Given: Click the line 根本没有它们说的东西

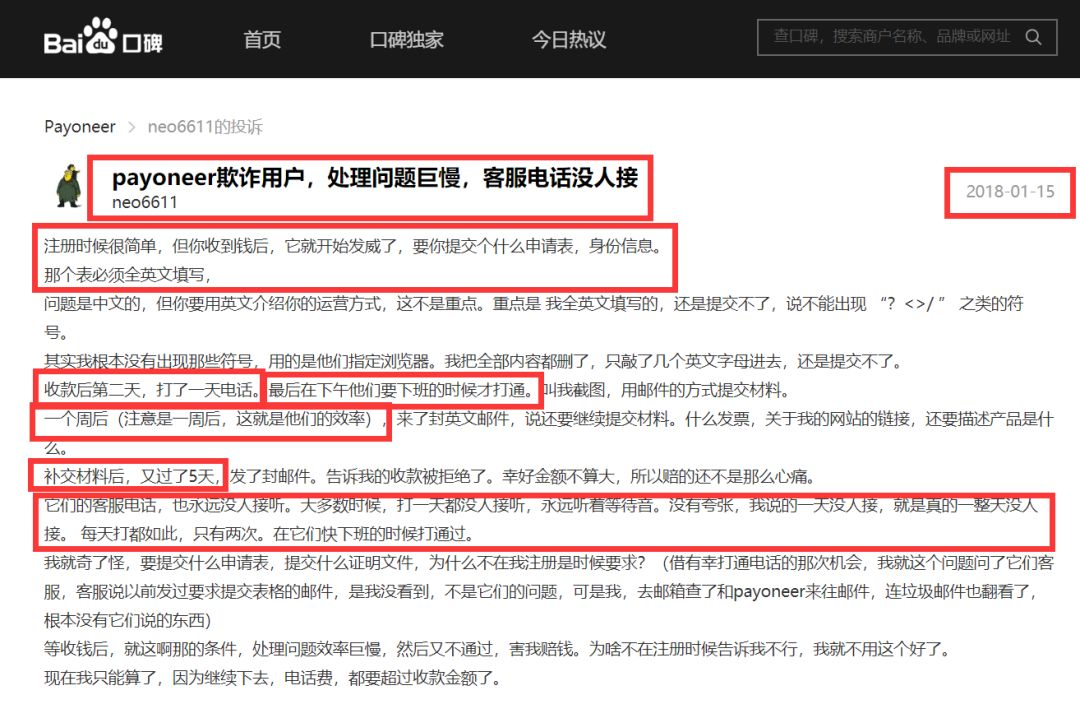Looking at the screenshot, I should (x=127, y=620).
